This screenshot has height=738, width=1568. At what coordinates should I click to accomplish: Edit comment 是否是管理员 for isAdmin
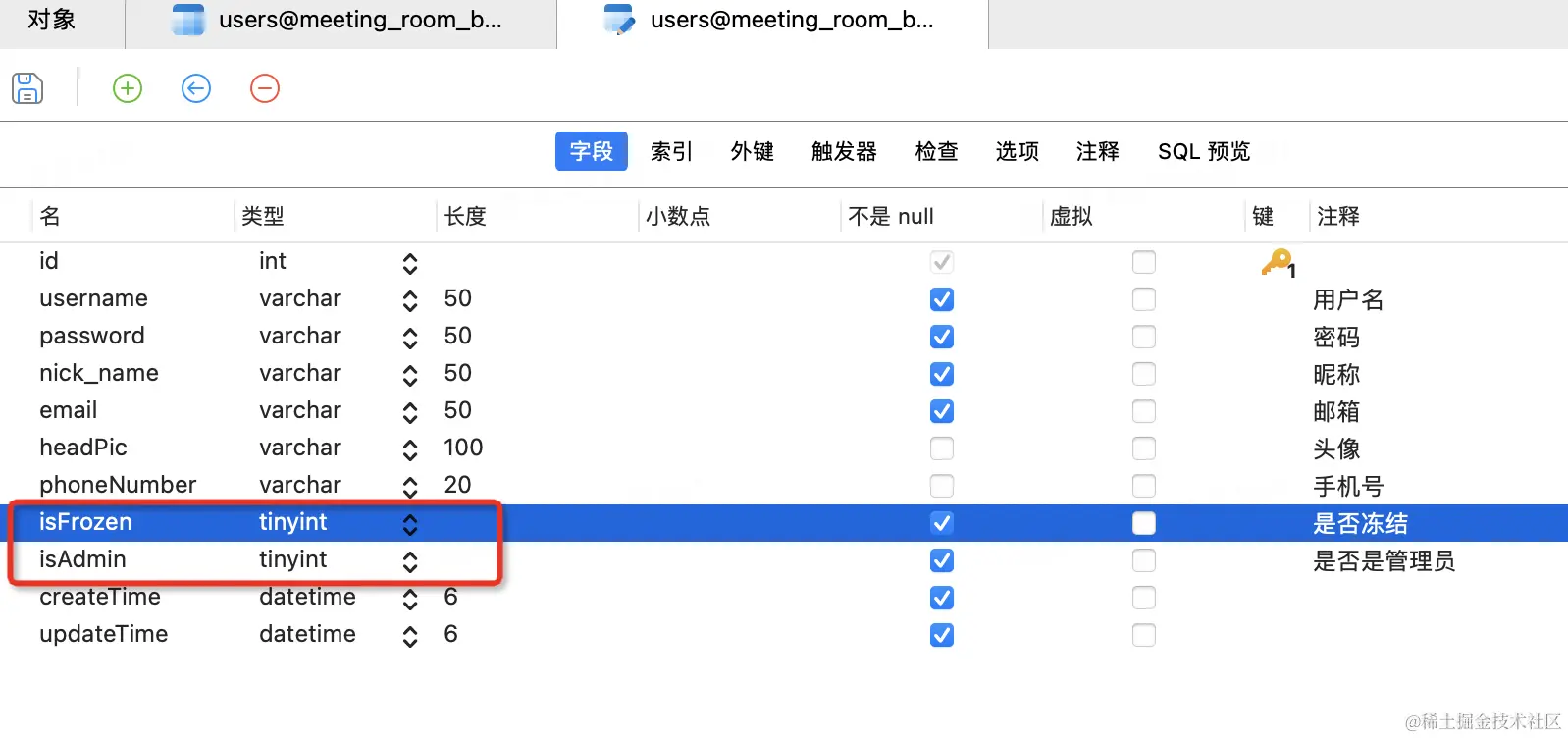click(1384, 560)
